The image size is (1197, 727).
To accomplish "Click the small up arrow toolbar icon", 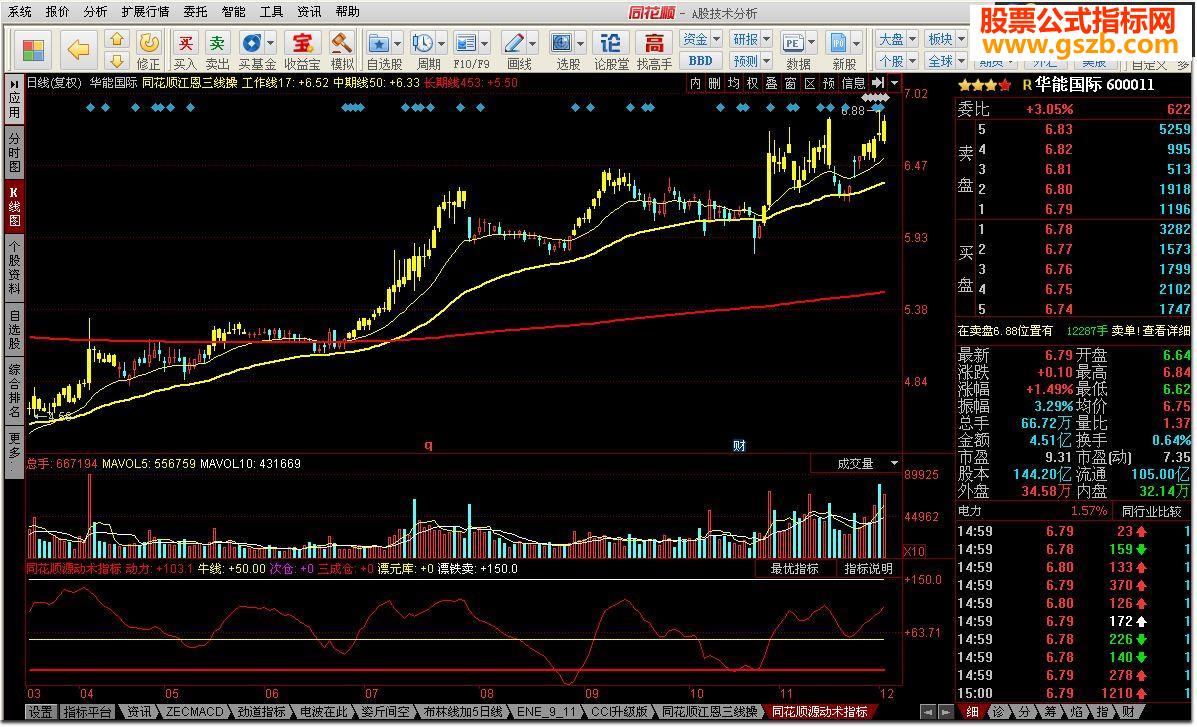I will pyautogui.click(x=116, y=38).
